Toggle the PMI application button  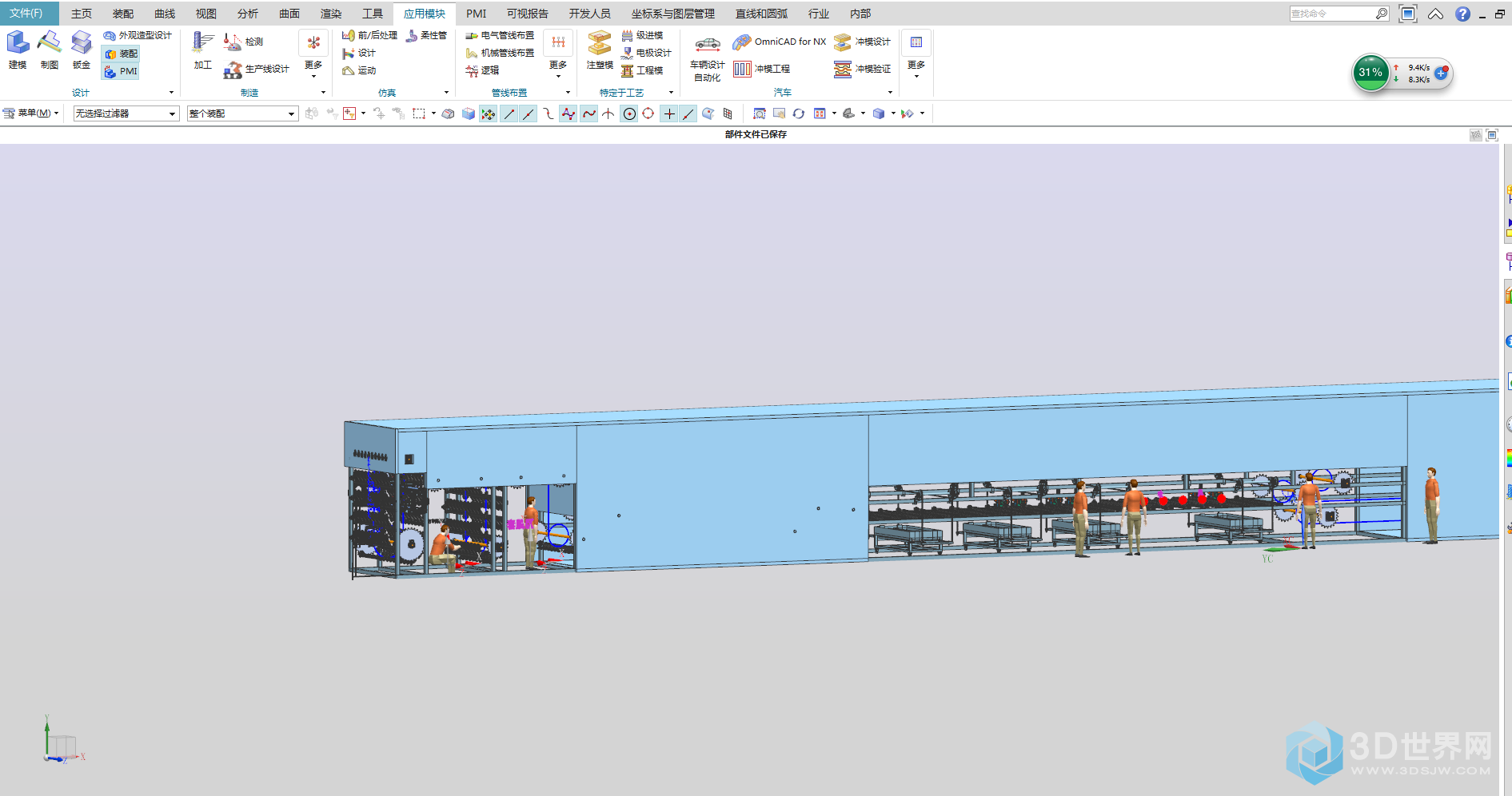[x=121, y=71]
